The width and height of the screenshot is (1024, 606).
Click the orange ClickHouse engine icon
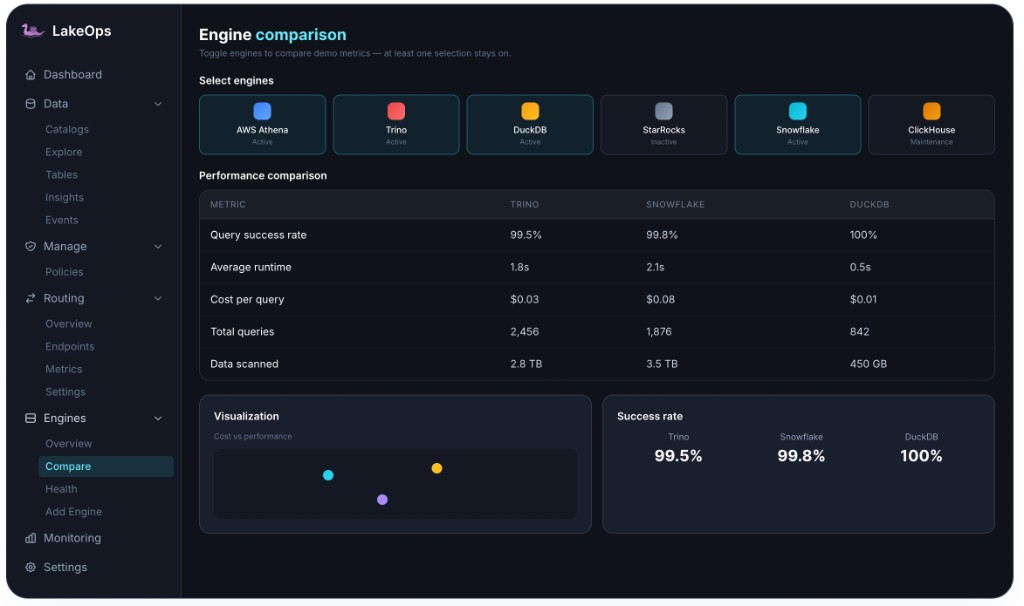(x=931, y=111)
